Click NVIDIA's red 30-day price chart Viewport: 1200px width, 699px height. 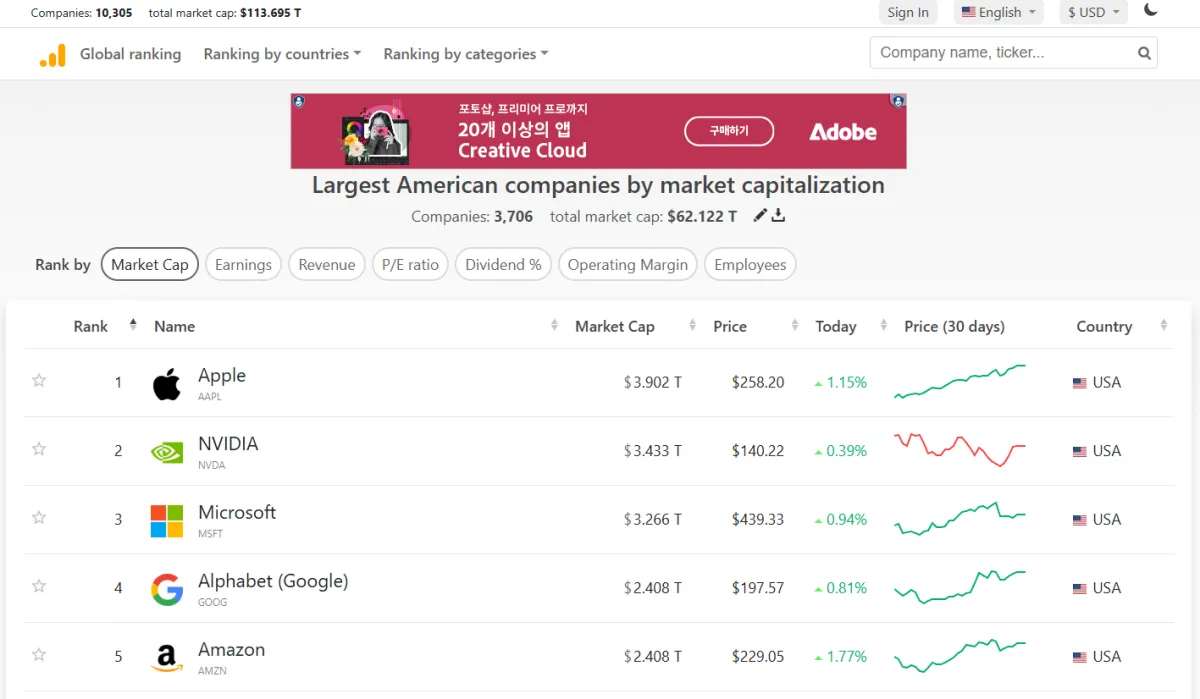960,450
